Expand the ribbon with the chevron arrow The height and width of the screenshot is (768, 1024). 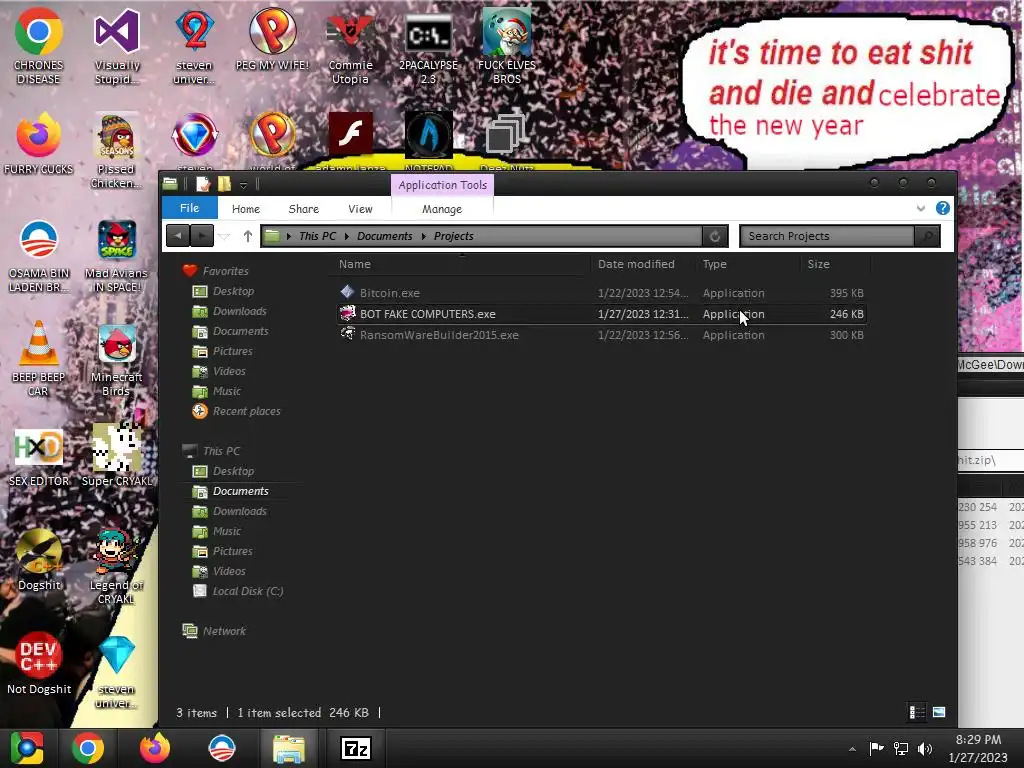click(921, 209)
